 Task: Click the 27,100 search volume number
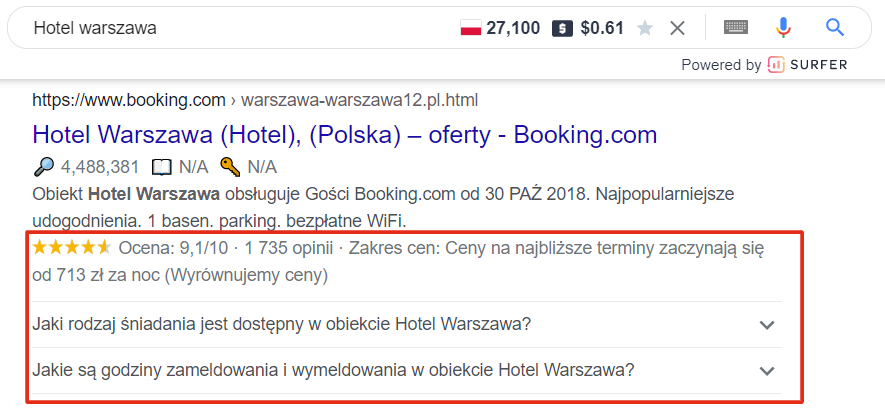point(513,28)
